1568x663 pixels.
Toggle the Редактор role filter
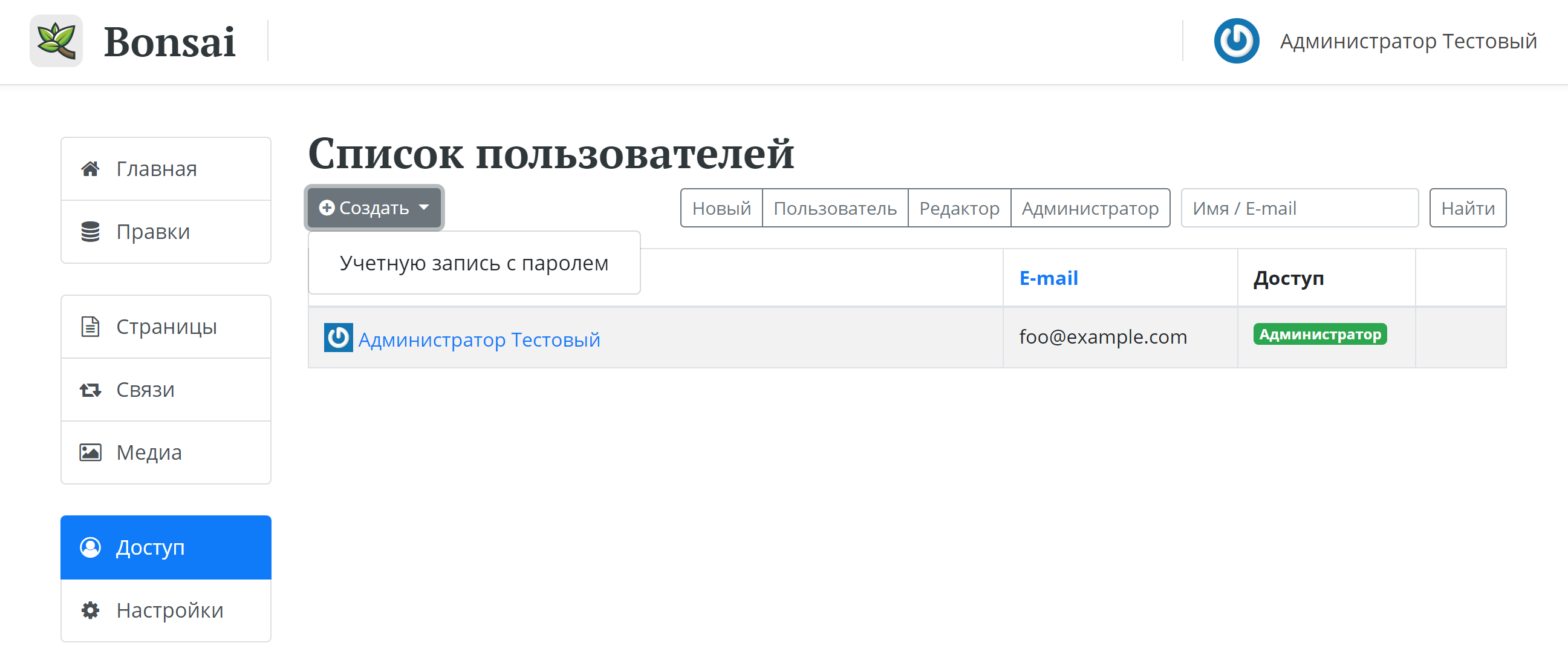958,208
